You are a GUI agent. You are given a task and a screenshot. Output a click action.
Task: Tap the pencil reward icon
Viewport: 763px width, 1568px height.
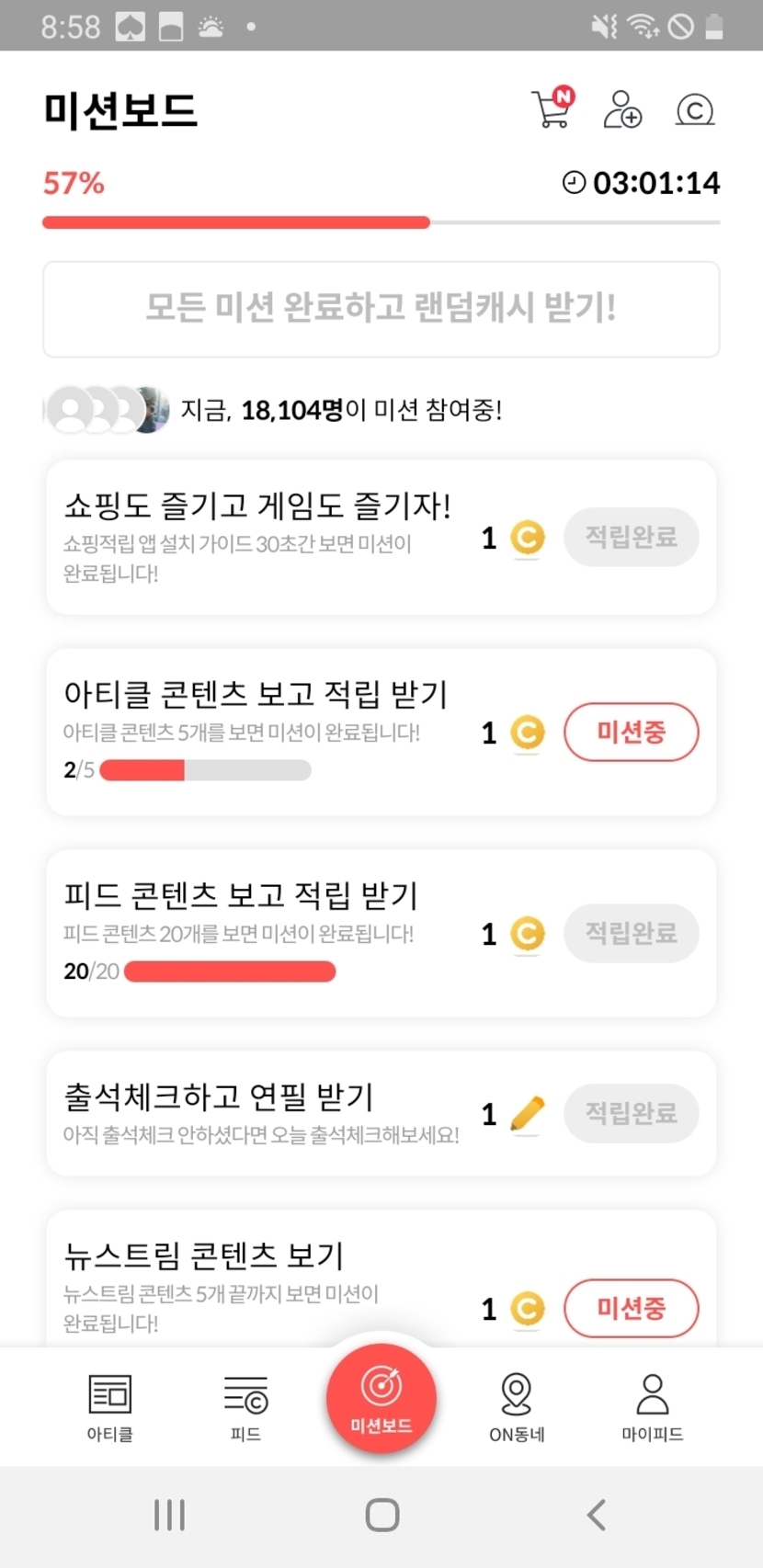click(527, 1114)
